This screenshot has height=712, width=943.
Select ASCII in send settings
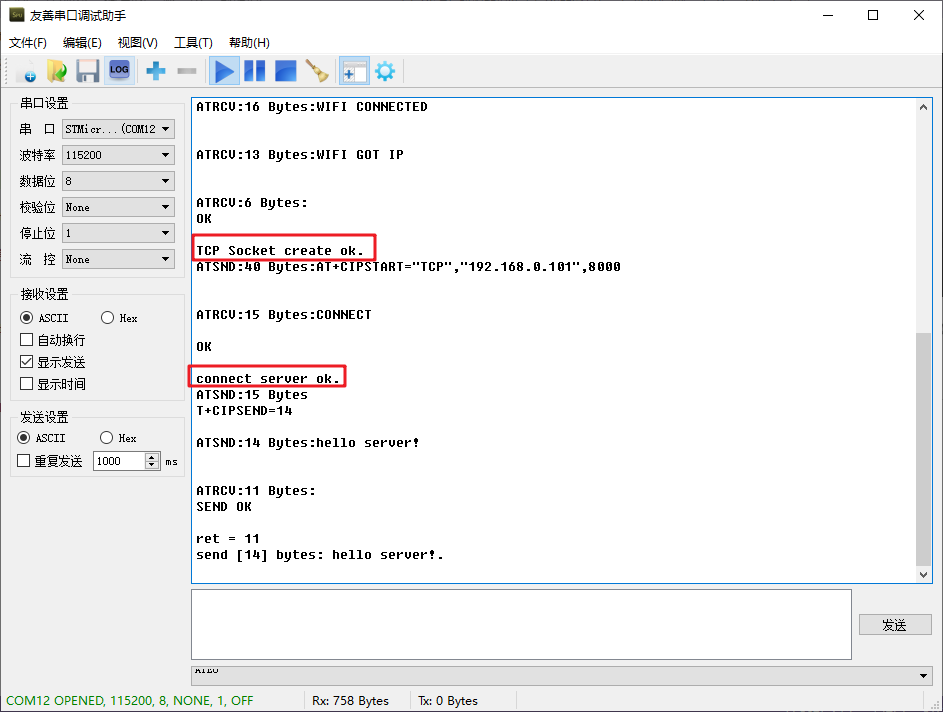point(23,438)
